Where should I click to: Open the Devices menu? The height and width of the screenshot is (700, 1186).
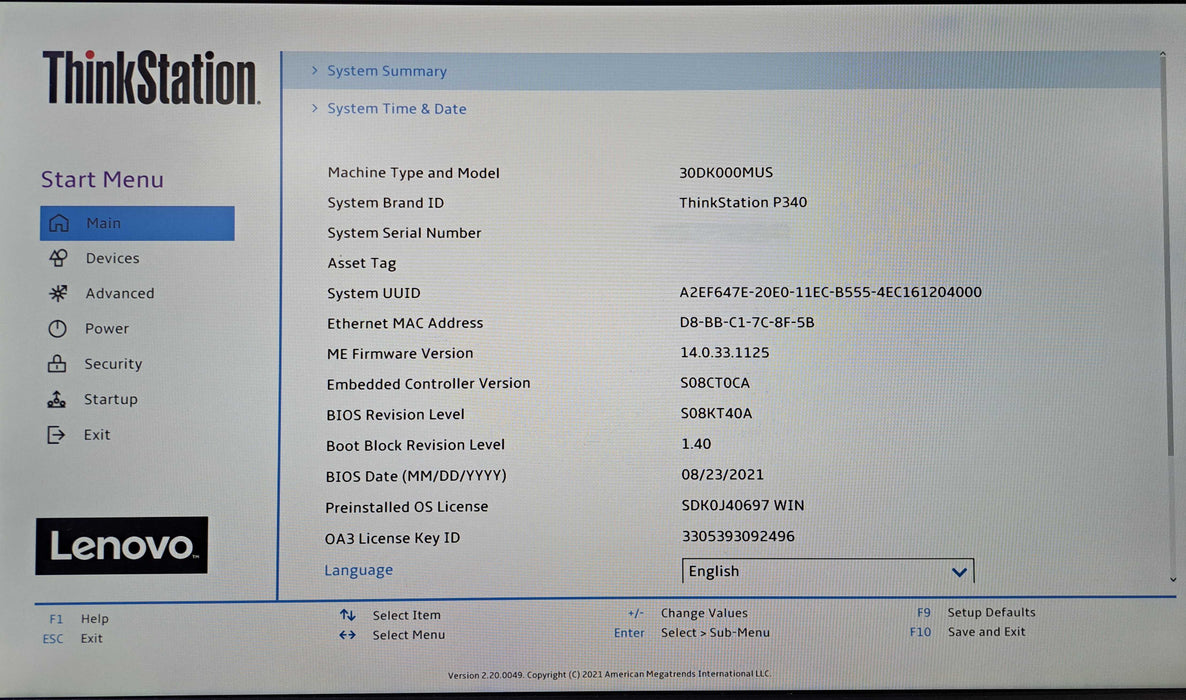(112, 258)
